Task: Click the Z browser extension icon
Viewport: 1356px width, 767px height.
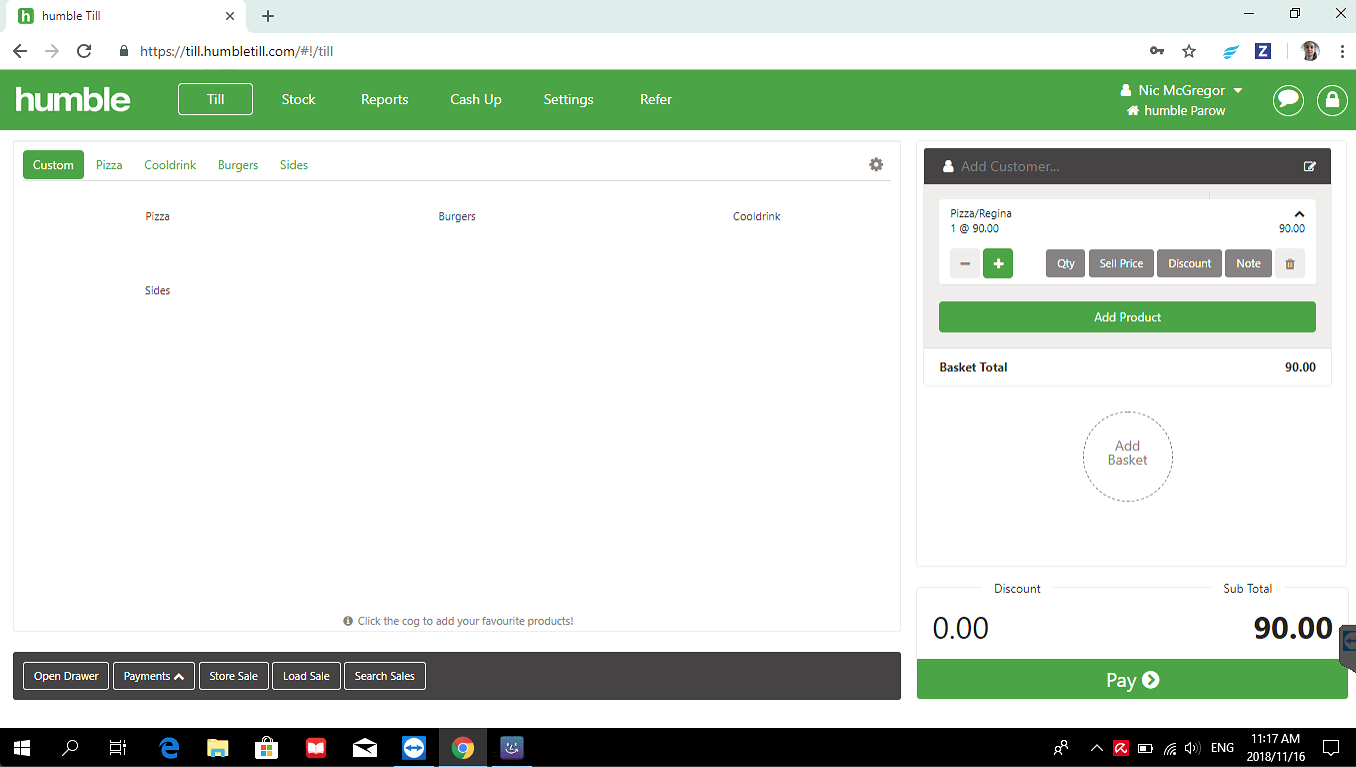Action: point(1263,51)
